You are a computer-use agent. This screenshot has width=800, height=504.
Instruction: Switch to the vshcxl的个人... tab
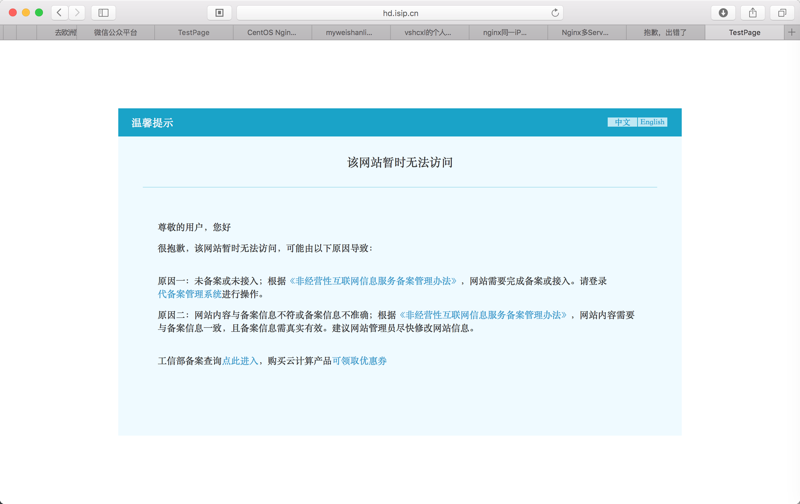[x=429, y=32]
